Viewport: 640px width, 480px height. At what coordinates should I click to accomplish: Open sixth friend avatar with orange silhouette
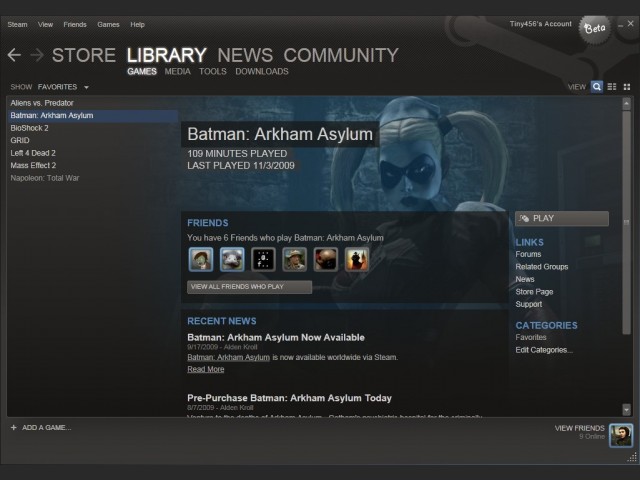[357, 259]
